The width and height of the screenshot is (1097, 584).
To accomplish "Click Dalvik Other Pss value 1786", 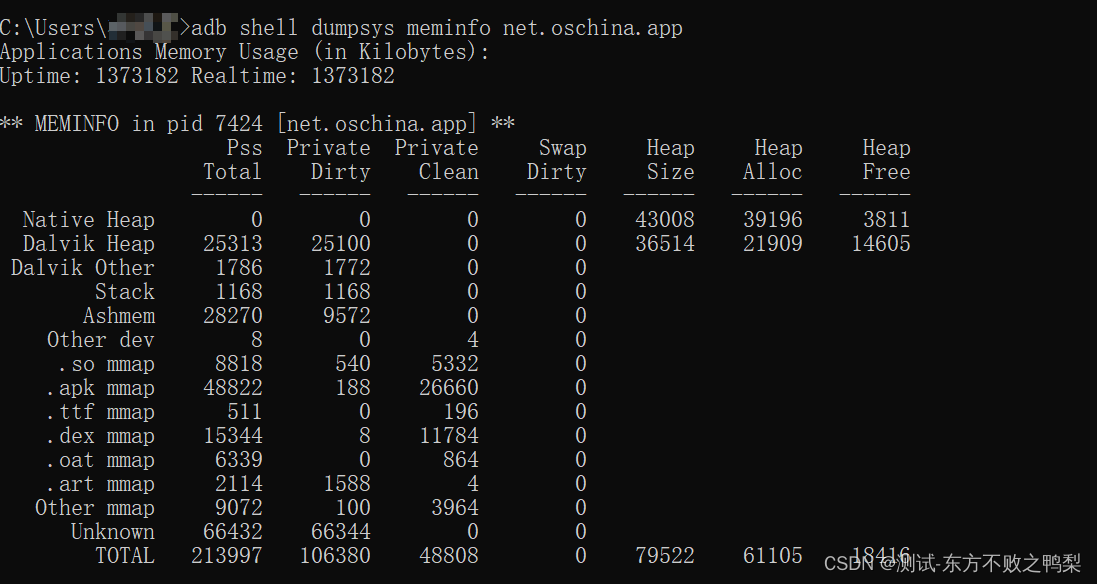I will tap(239, 268).
